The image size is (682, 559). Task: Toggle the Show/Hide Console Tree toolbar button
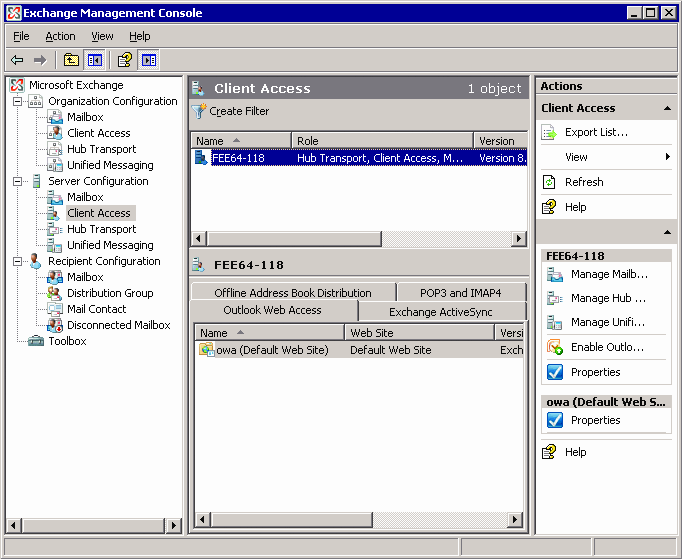pyautogui.click(x=94, y=60)
